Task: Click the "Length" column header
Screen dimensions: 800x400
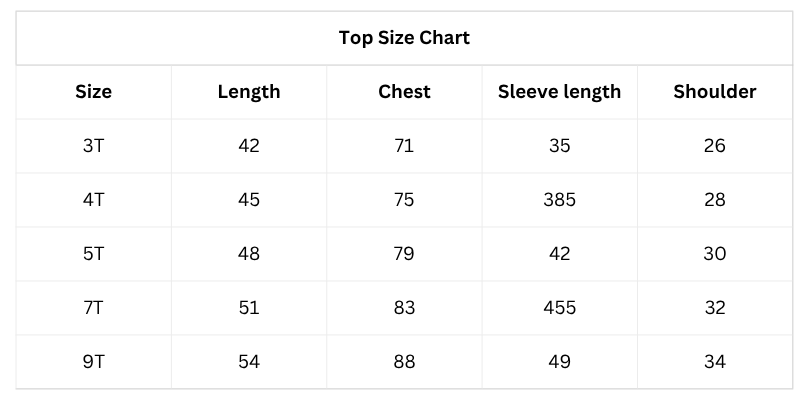Action: [249, 92]
